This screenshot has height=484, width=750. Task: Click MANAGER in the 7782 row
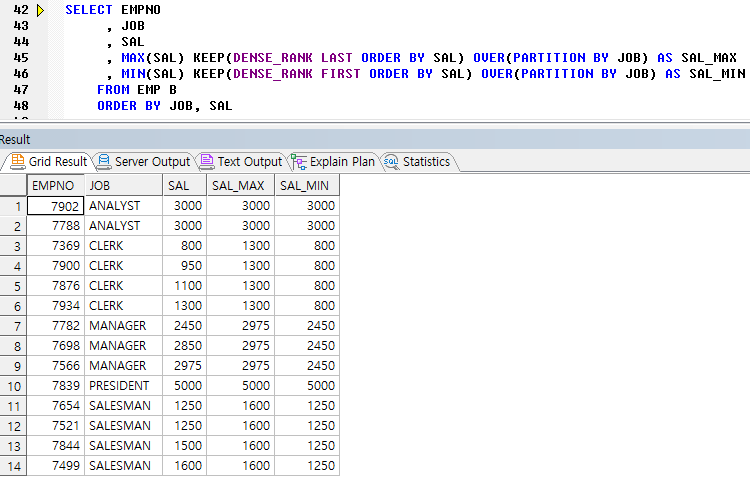(x=124, y=326)
